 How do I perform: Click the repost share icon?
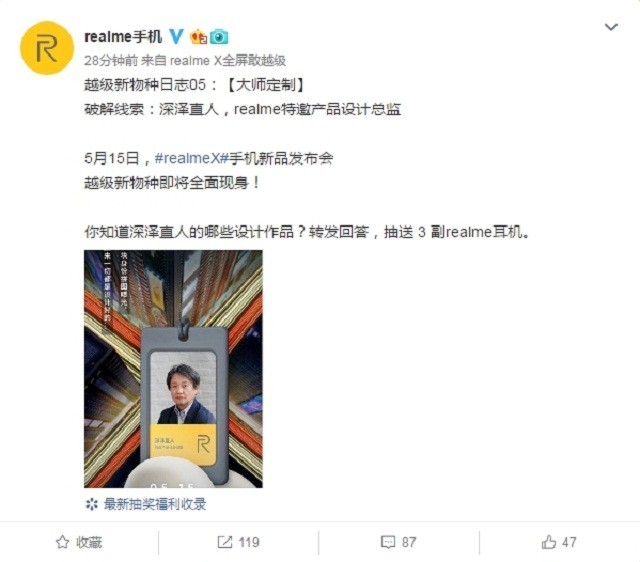(x=224, y=542)
